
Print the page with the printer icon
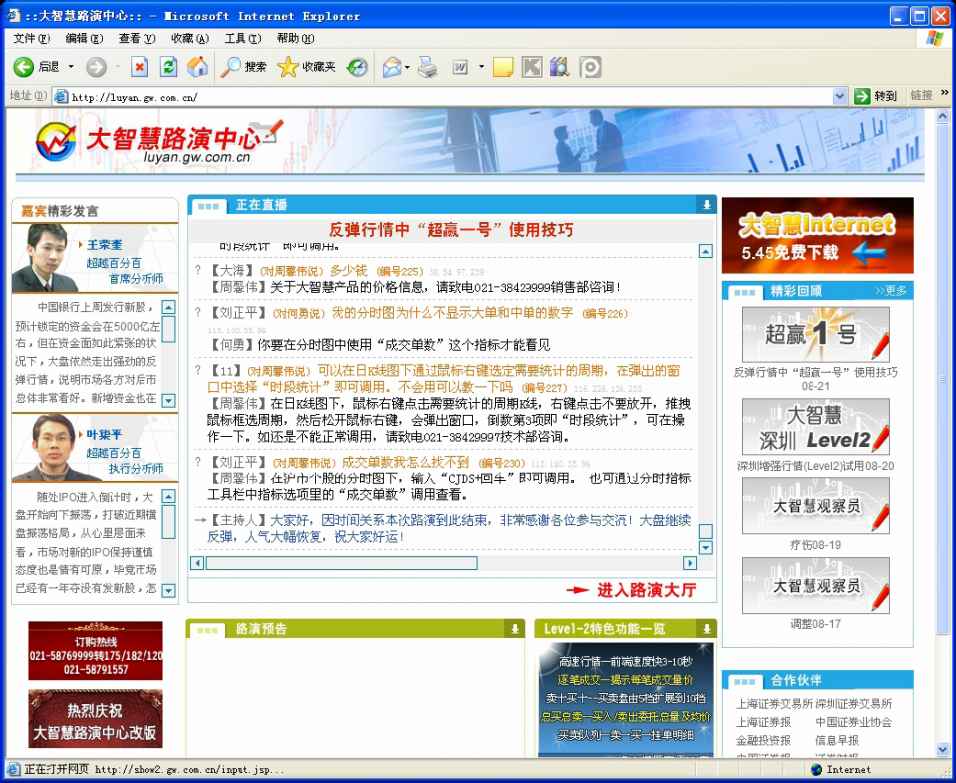pyautogui.click(x=428, y=66)
